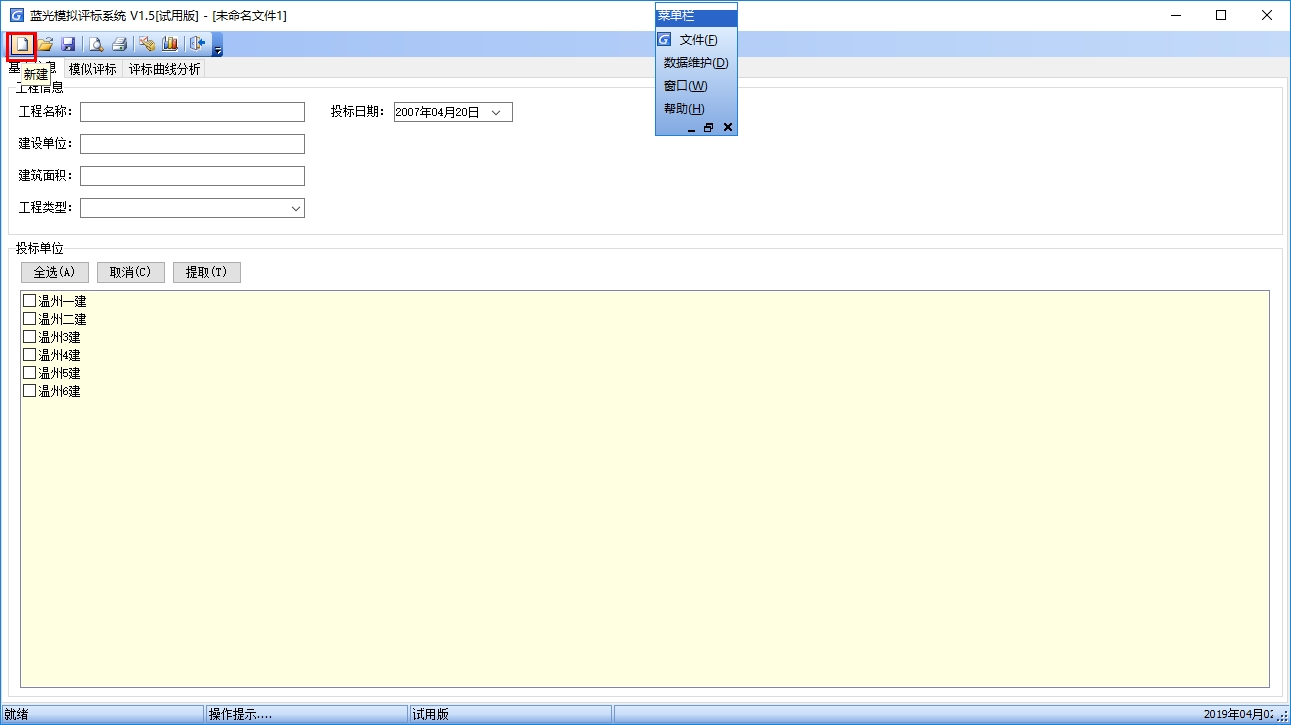Click the hand-with-checkmark toolbar icon
The image size is (1291, 725).
click(147, 44)
